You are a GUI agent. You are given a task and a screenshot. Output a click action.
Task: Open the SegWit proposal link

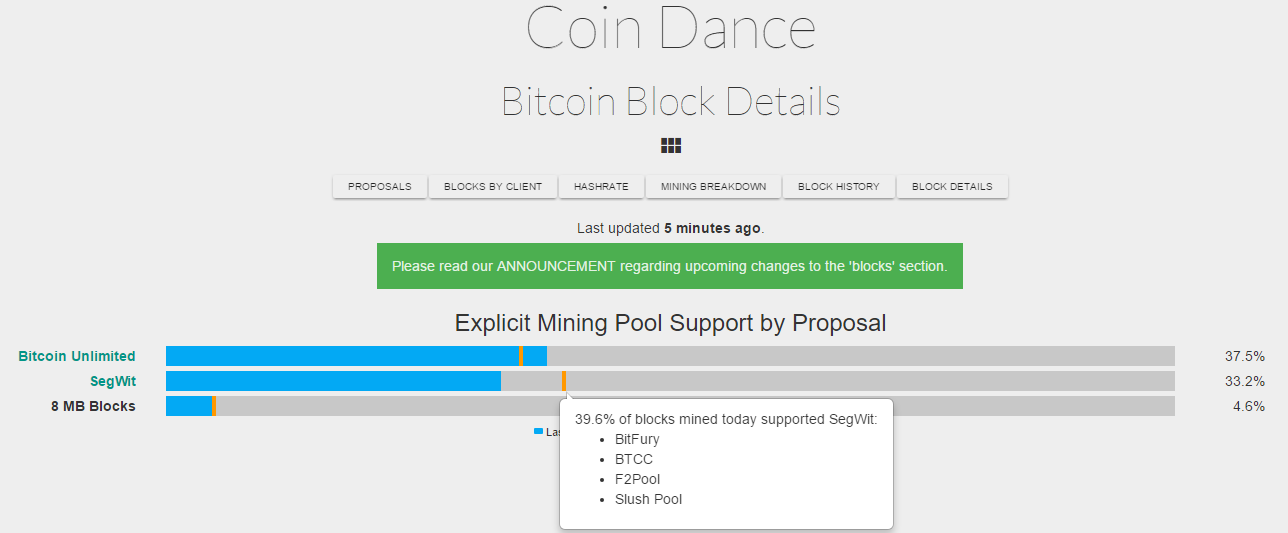pos(113,381)
